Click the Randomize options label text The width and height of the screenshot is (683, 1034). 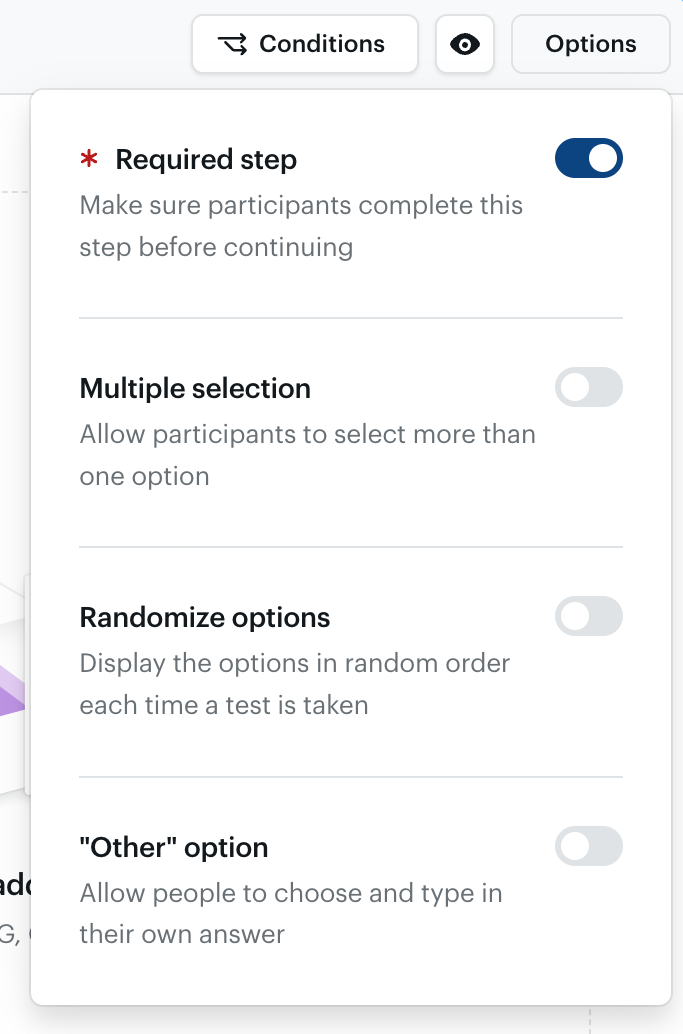(x=205, y=617)
